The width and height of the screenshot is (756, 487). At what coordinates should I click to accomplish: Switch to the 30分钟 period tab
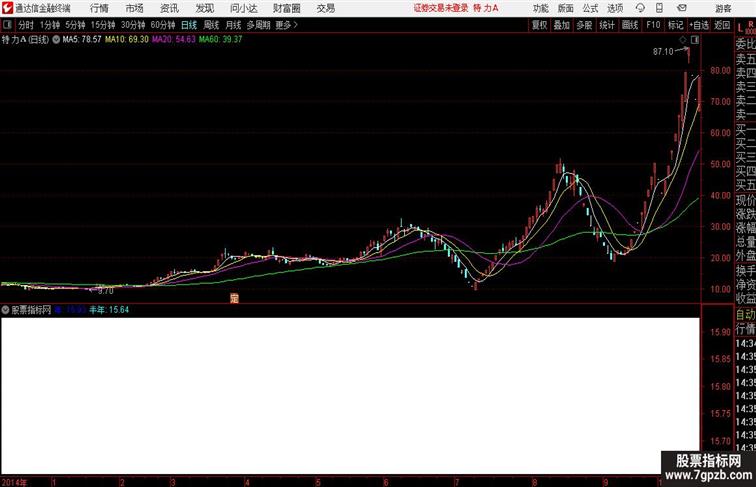coord(133,25)
